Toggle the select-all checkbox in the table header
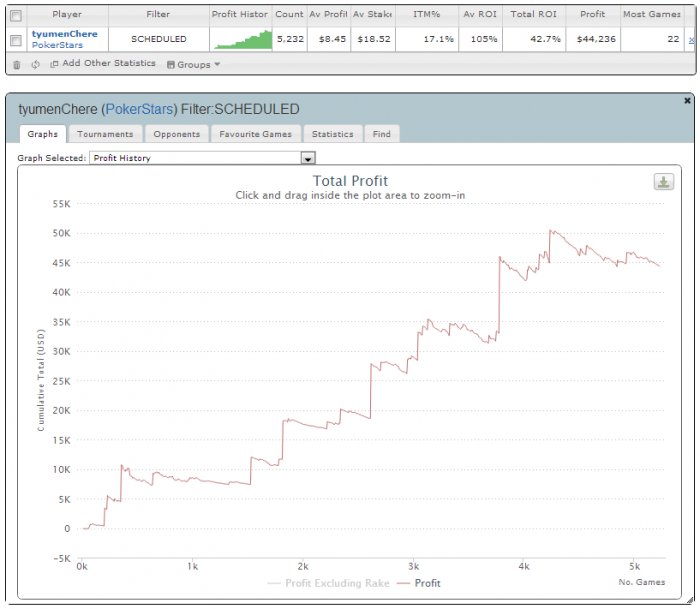The image size is (700, 609). point(16,16)
